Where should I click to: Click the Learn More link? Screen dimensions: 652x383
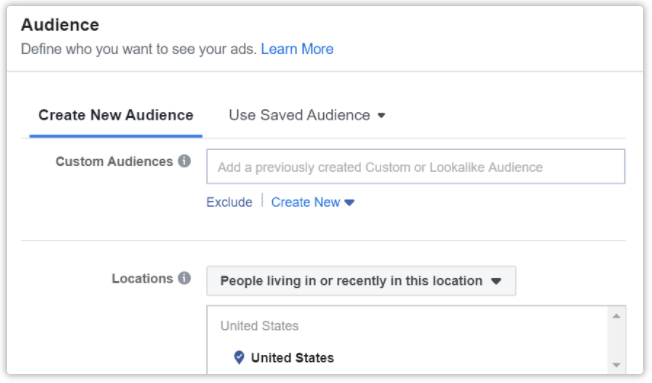pyautogui.click(x=297, y=49)
